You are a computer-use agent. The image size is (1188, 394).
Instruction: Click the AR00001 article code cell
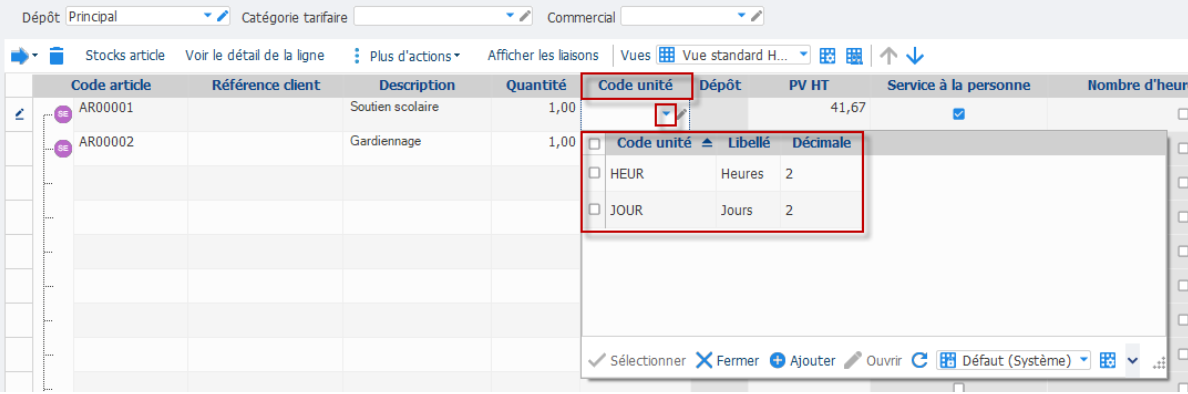130,114
